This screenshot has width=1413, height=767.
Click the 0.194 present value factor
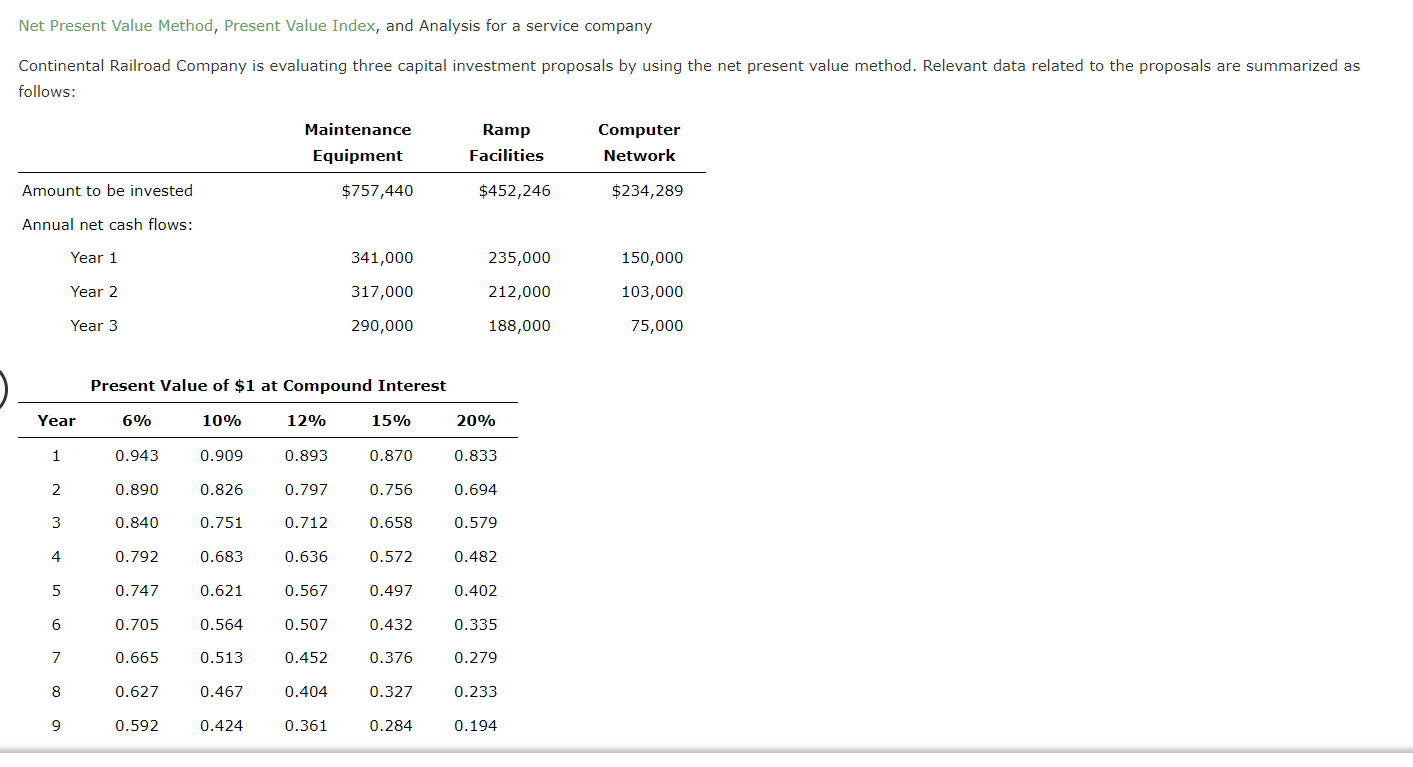(x=476, y=726)
